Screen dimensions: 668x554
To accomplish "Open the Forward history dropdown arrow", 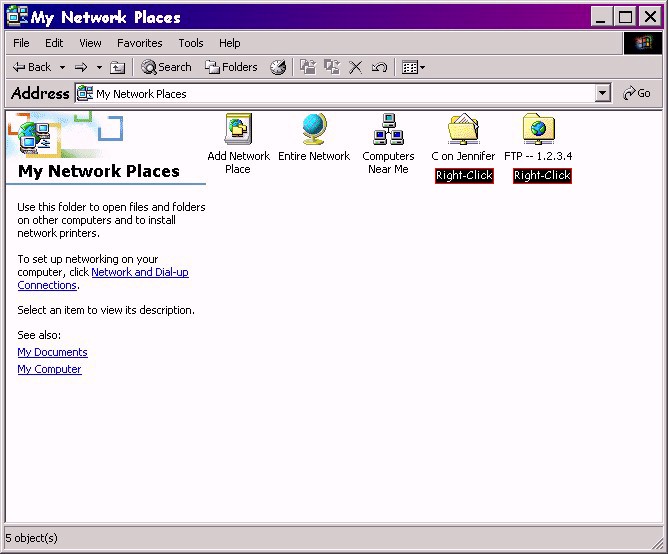I will pos(99,67).
